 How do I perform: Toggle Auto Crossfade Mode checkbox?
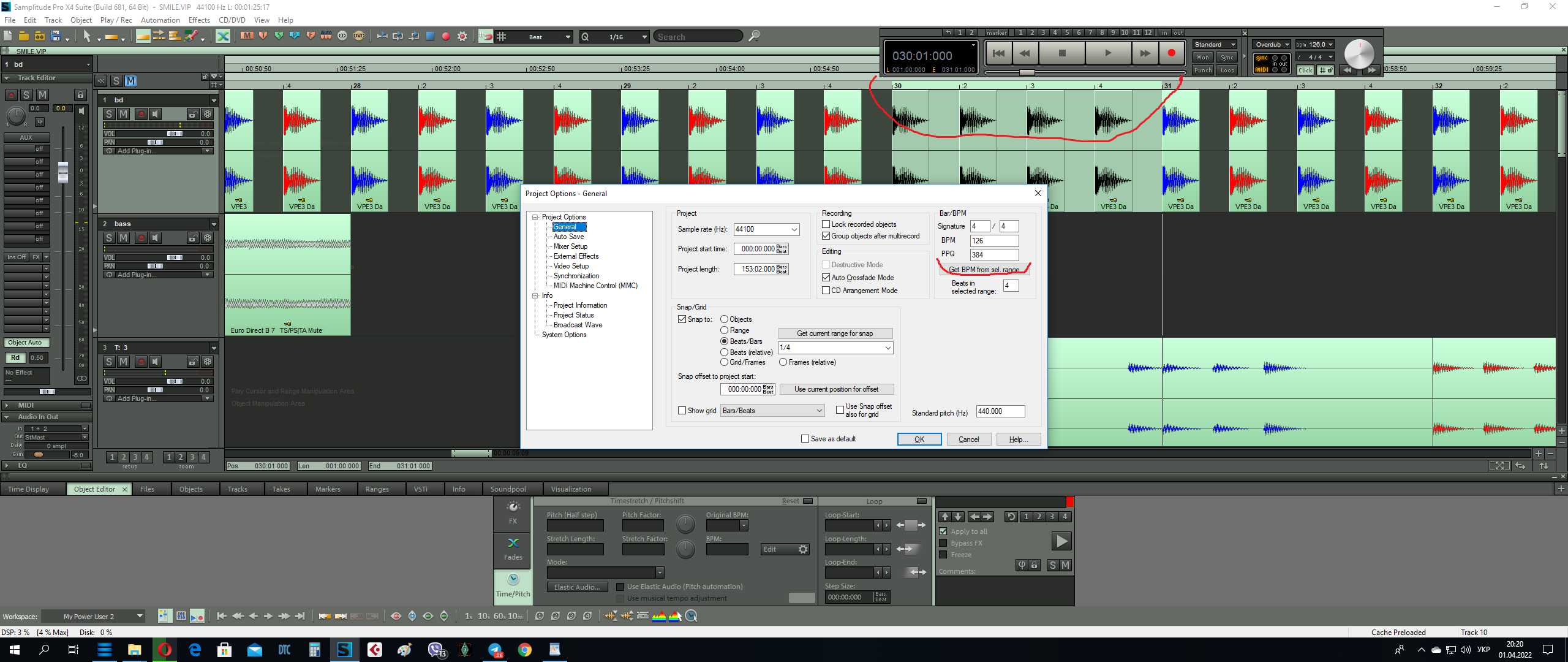coord(826,278)
